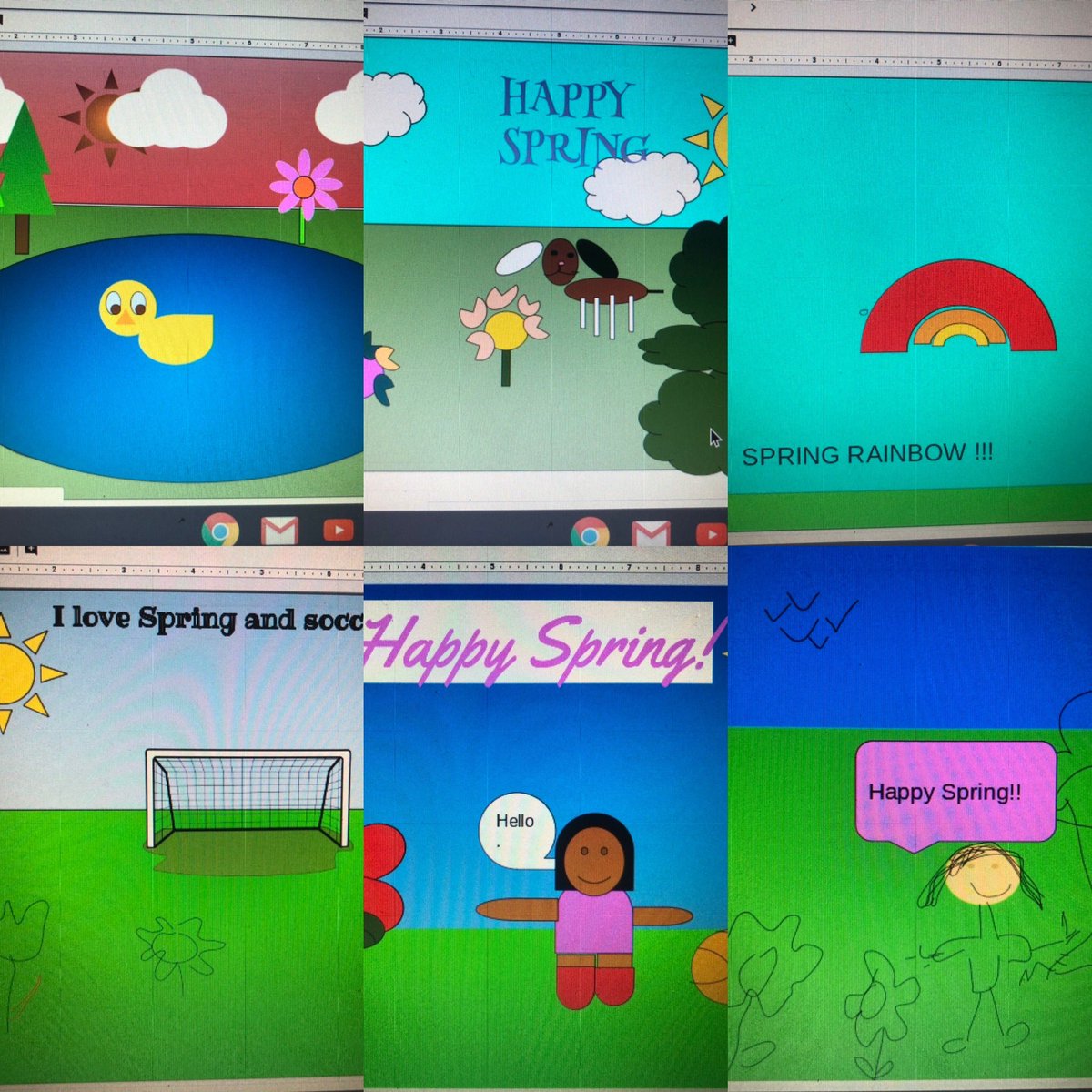Viewport: 1092px width, 1092px height.
Task: Select the girl's pink shirt rectangle
Action: coord(593,922)
